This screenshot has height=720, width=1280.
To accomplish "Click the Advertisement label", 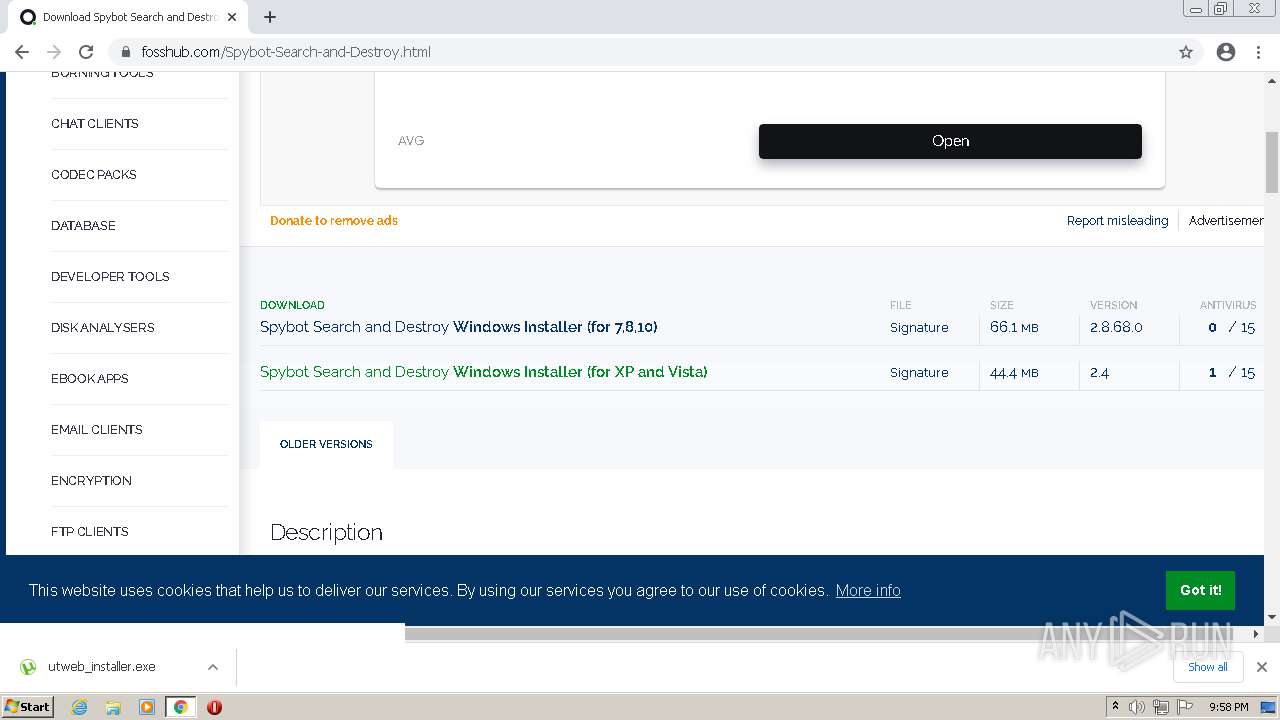I will pos(1226,221).
